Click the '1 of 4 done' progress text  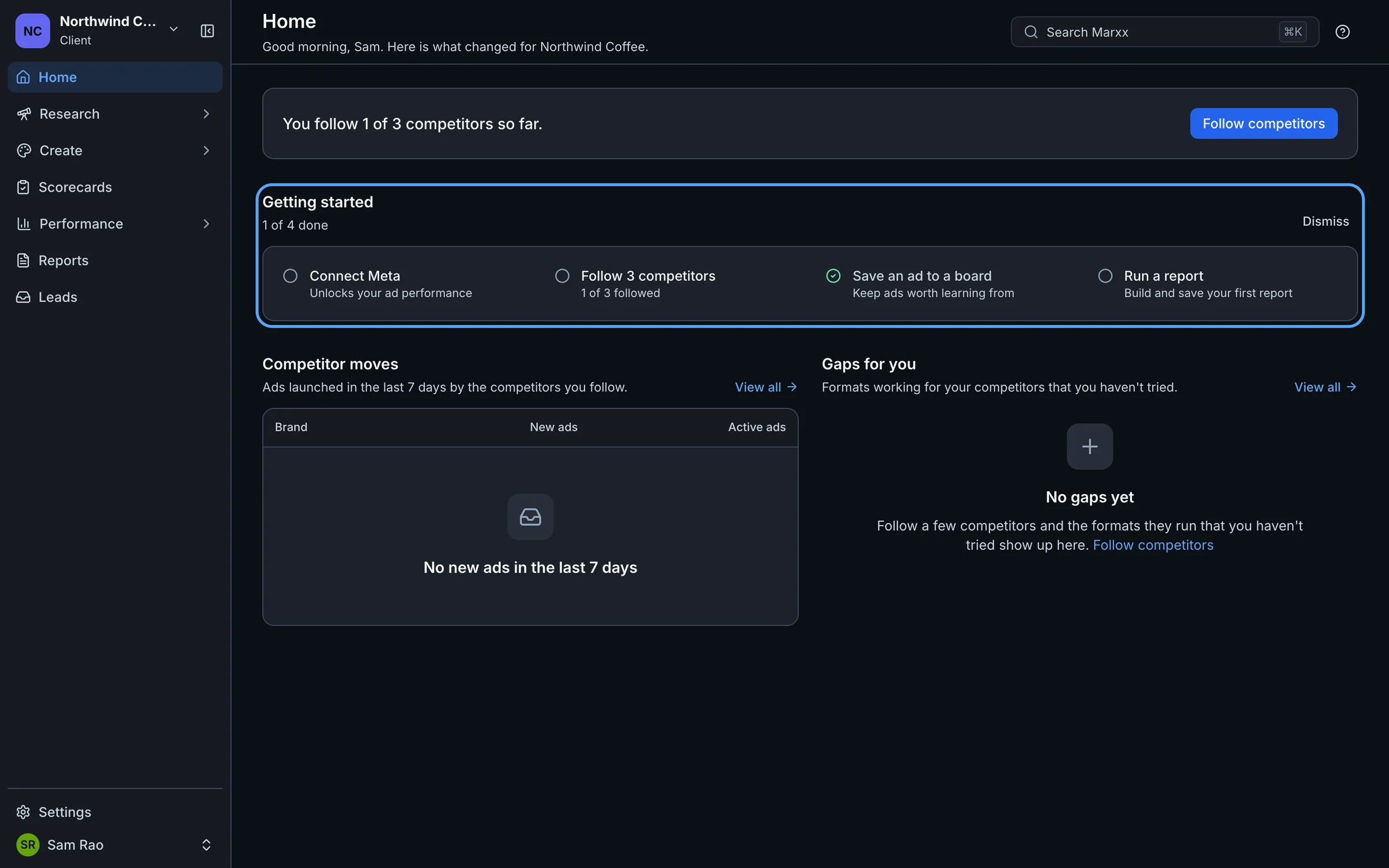[295, 225]
